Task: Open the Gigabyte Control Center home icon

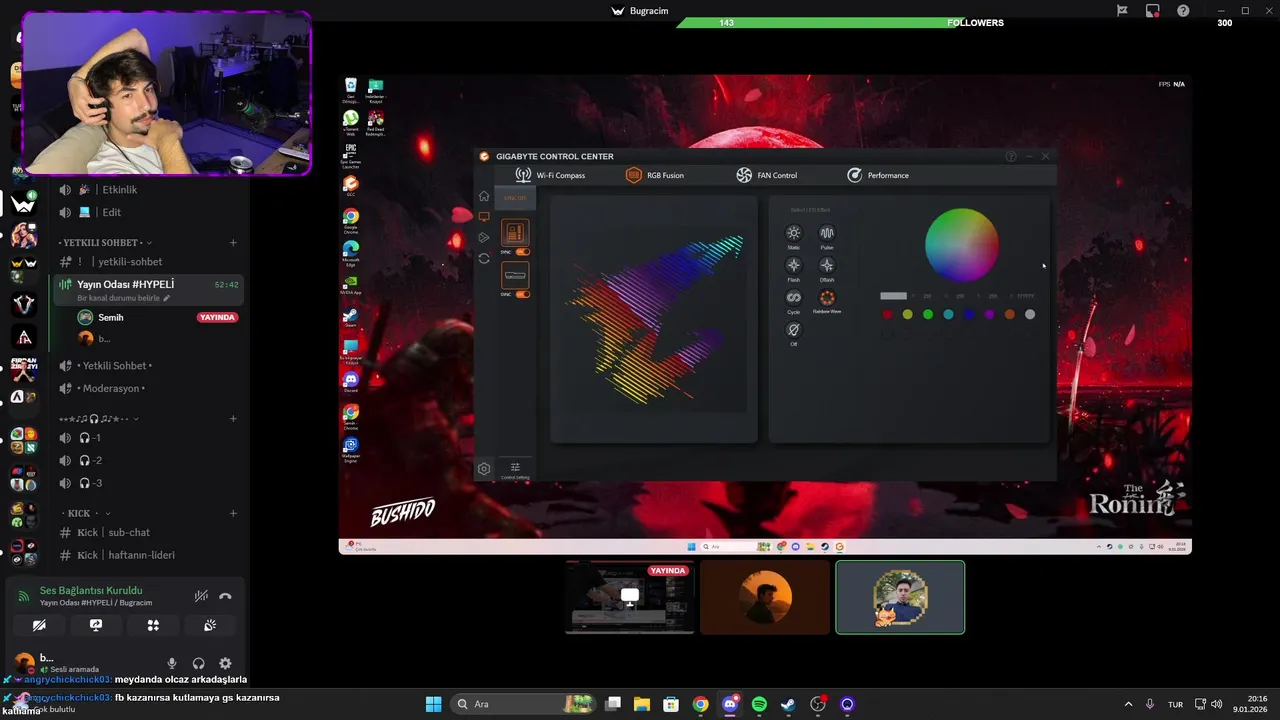Action: coord(484,196)
